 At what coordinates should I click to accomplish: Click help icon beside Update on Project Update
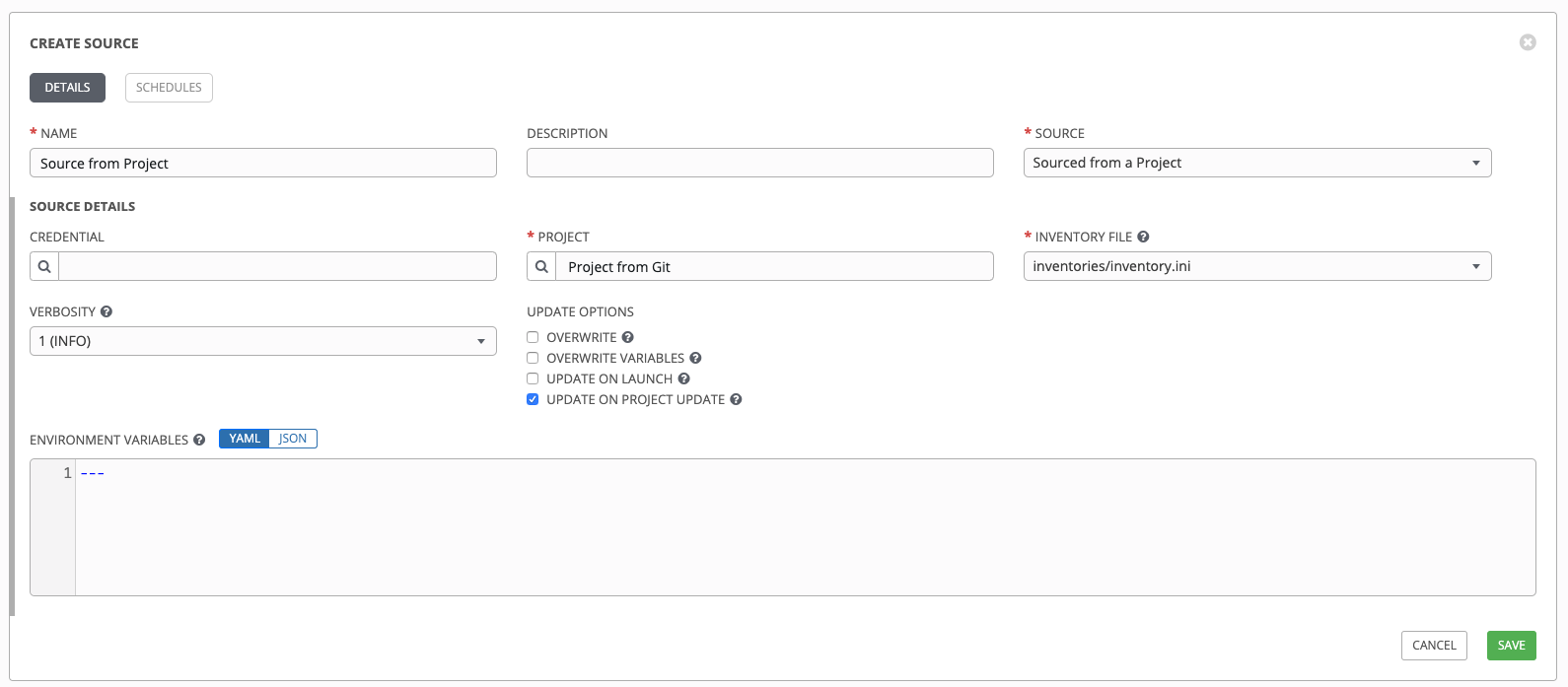click(x=736, y=399)
